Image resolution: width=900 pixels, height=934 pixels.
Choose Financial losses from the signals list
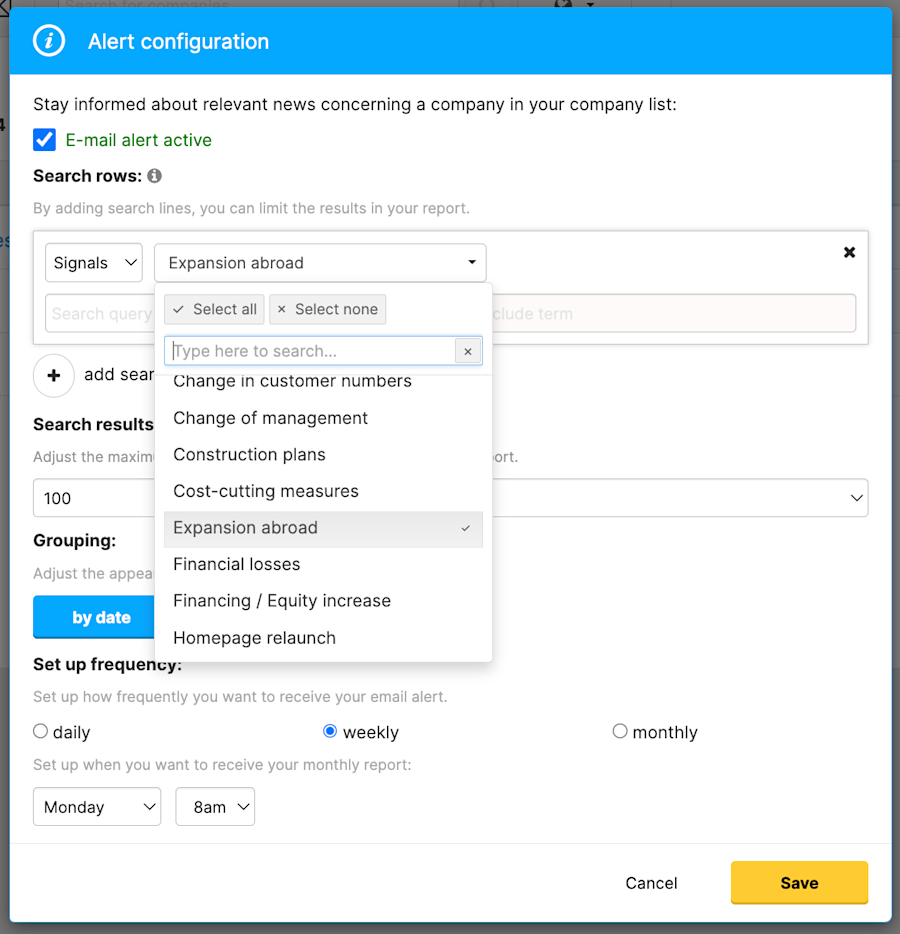coord(236,564)
